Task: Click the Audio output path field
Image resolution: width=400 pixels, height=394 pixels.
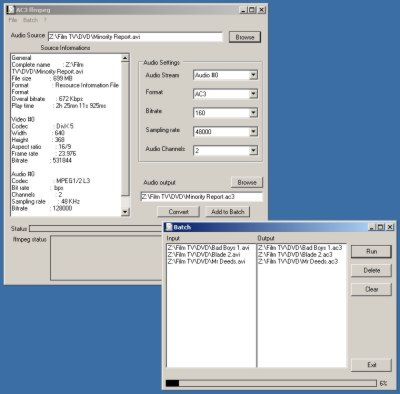Action: click(x=202, y=197)
